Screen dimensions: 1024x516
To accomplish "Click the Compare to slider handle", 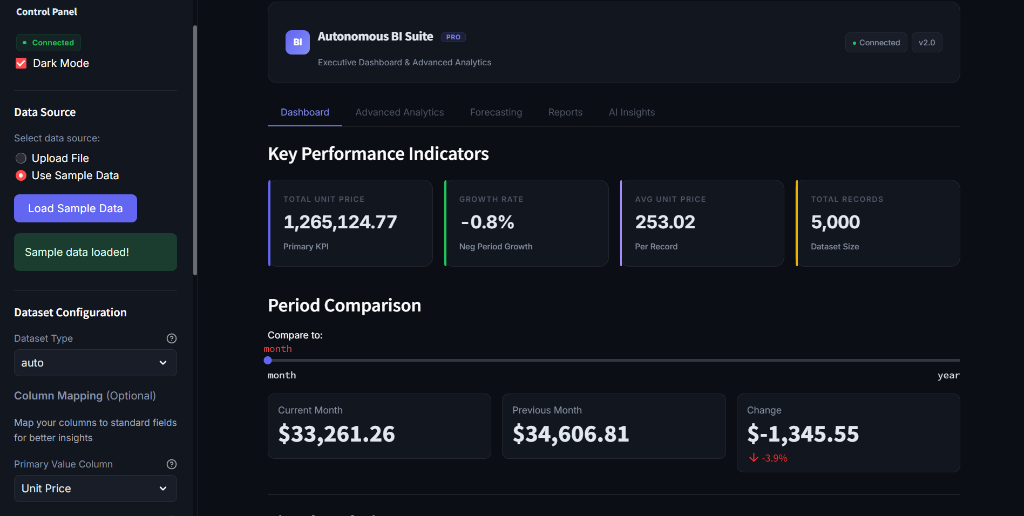I will point(268,361).
